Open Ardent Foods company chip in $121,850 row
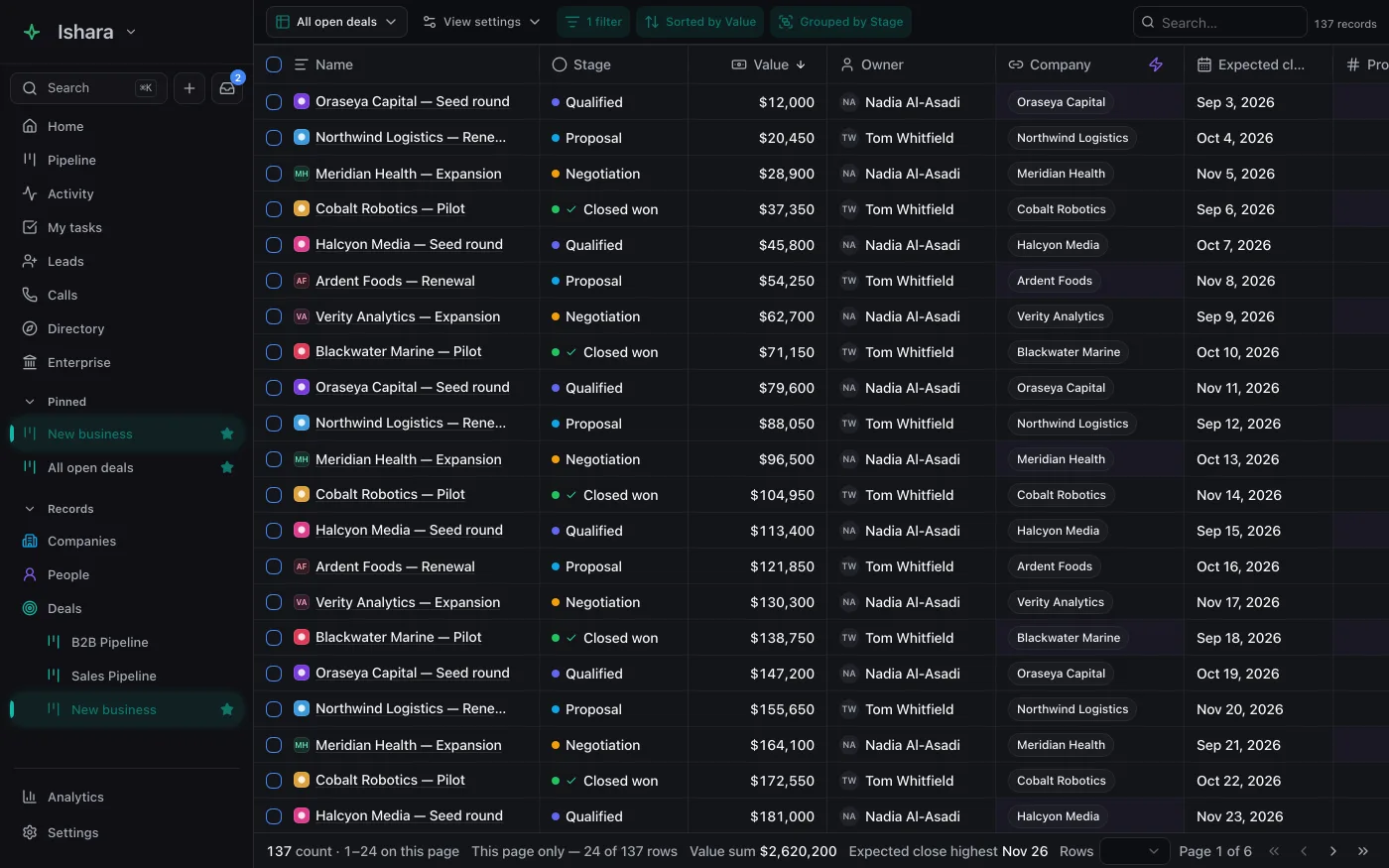The image size is (1389, 868). pyautogui.click(x=1054, y=566)
